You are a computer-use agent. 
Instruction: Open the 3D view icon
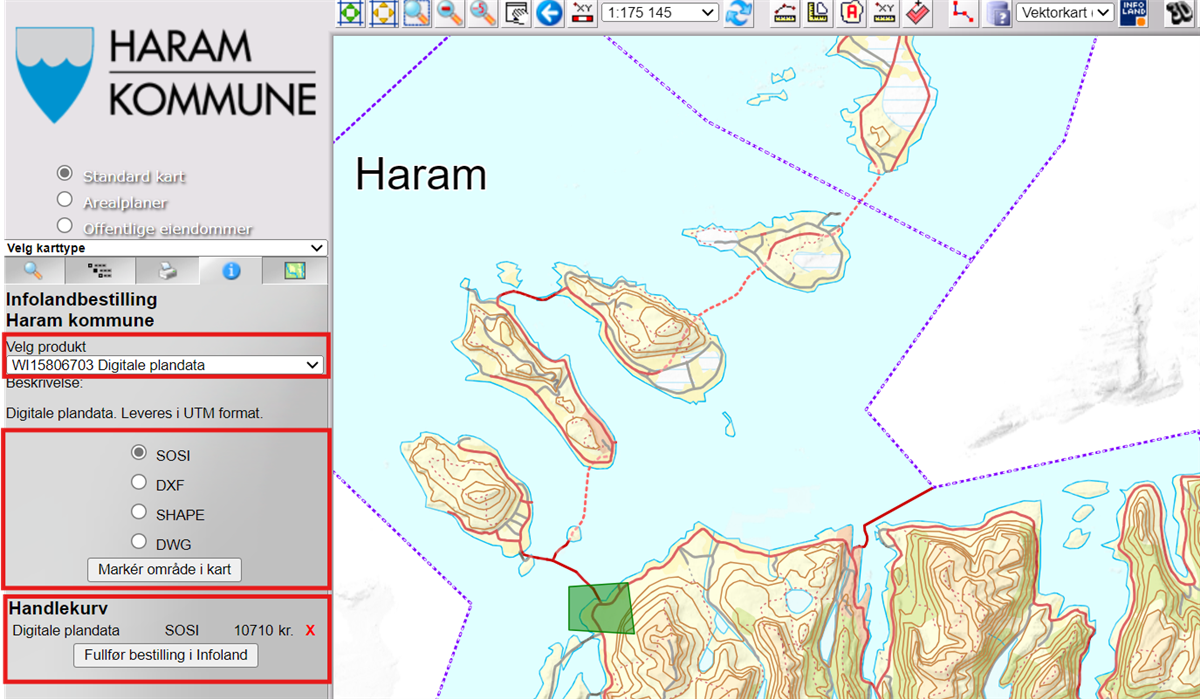(1181, 13)
